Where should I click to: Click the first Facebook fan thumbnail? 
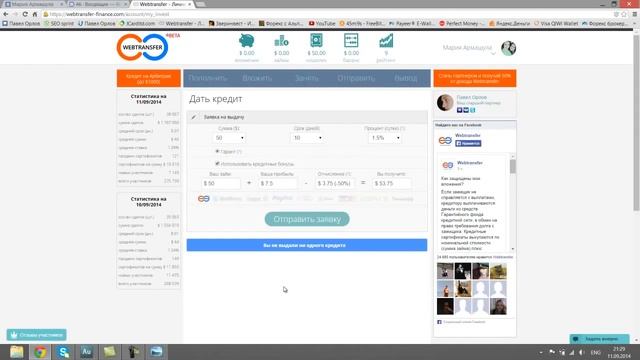pos(445,271)
